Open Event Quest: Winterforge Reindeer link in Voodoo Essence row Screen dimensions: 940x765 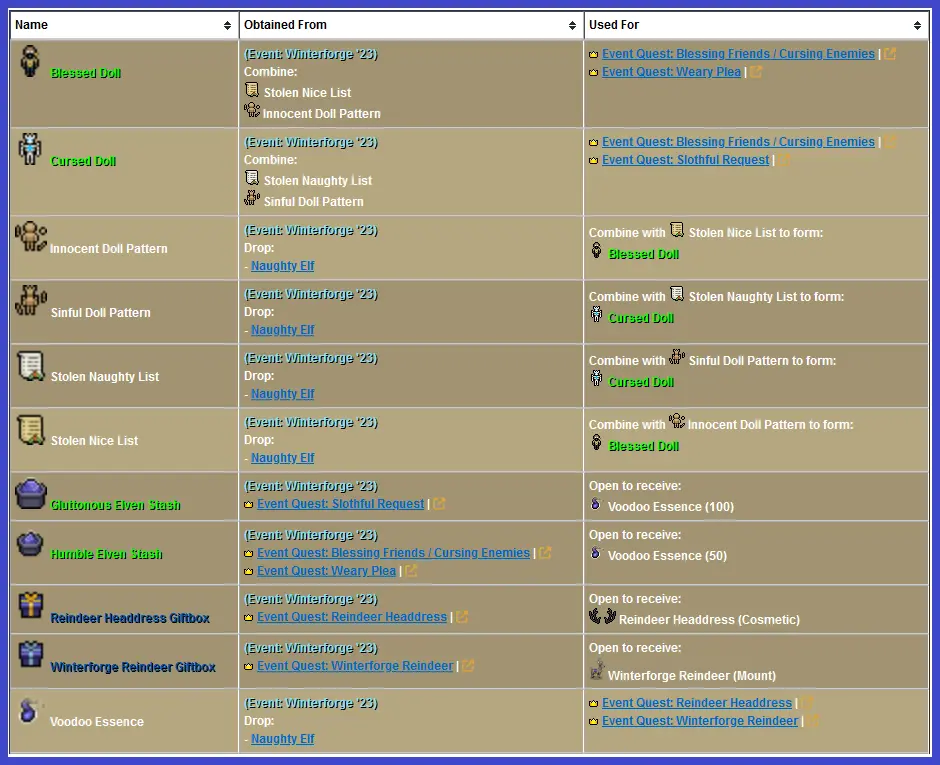tap(700, 721)
